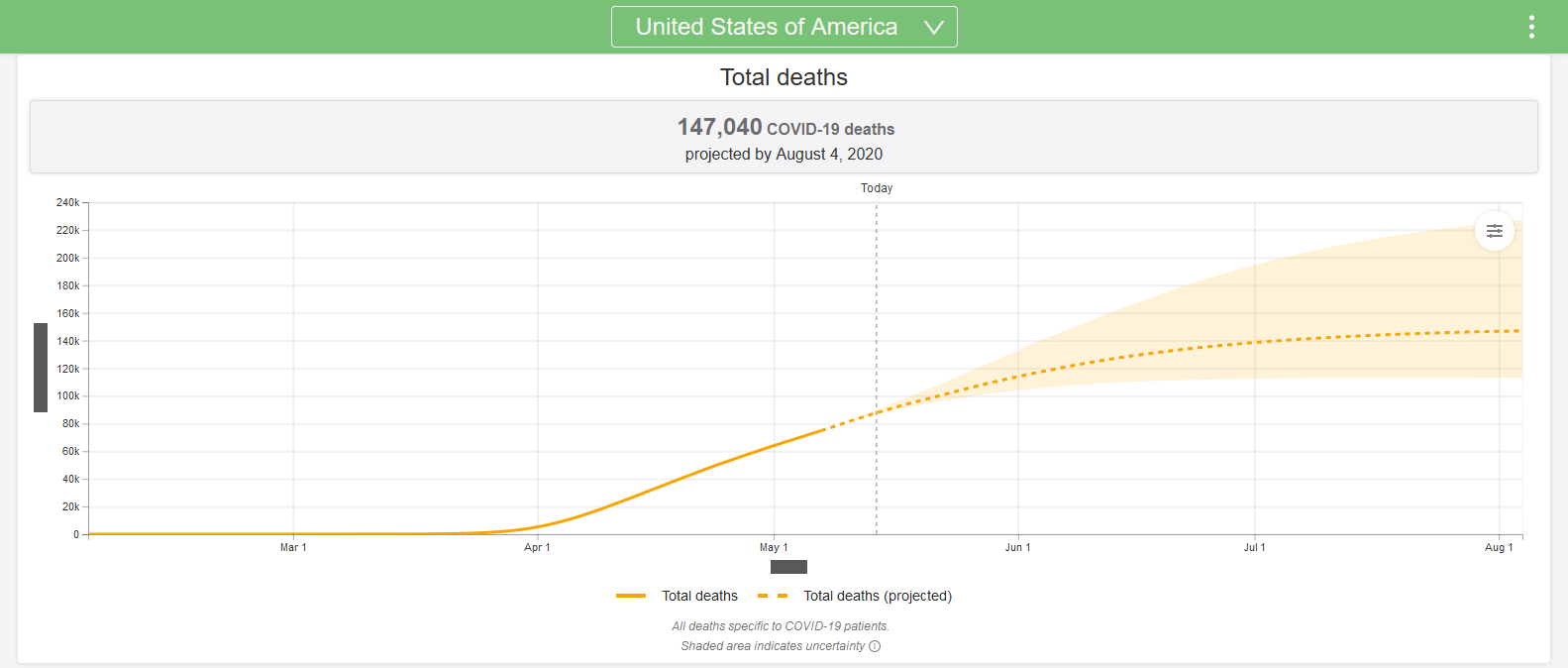
Task: Toggle the Total deaths legend series
Action: point(699,596)
